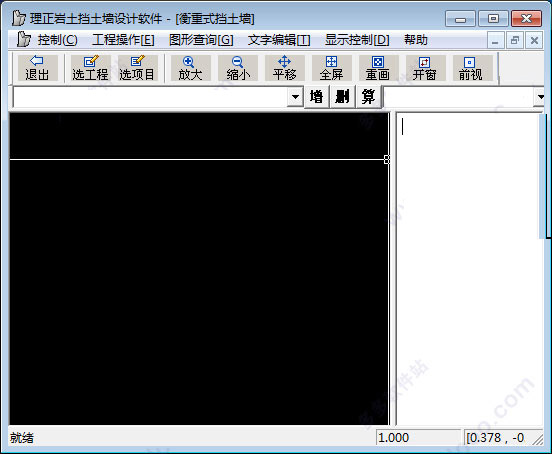Select the 开窗 window zoom tool
552x454 pixels.
(x=425, y=68)
